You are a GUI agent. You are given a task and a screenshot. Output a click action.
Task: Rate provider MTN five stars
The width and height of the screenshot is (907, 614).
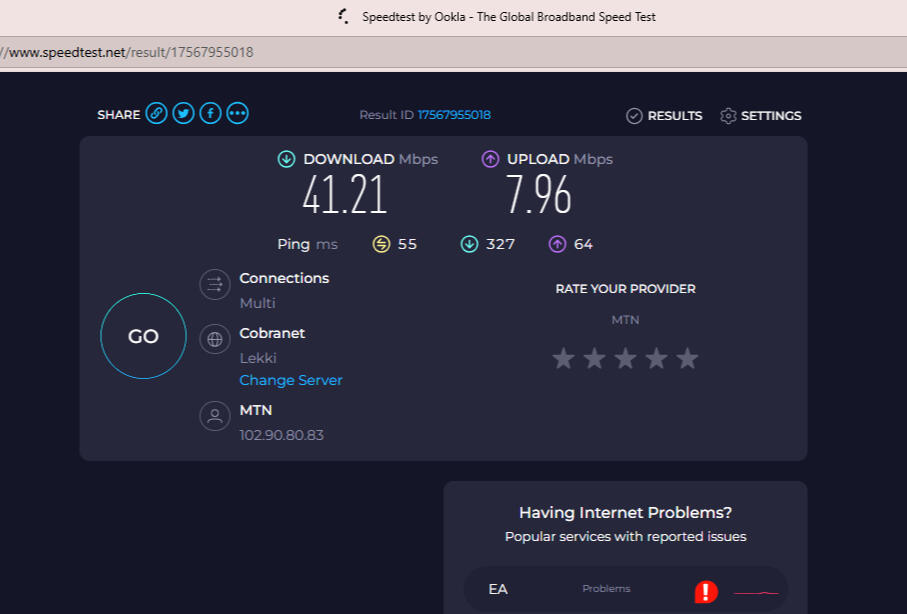point(687,358)
